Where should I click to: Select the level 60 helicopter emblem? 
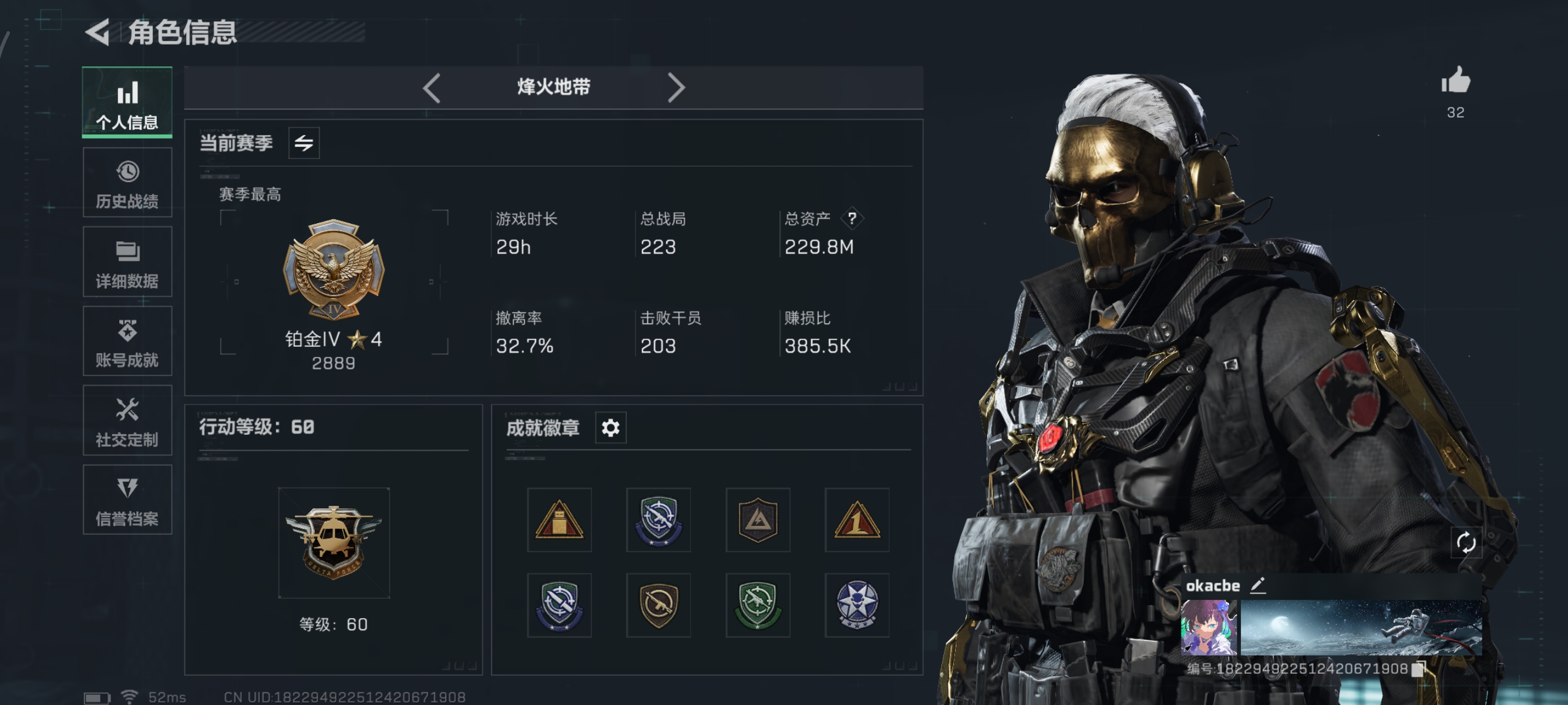(334, 542)
